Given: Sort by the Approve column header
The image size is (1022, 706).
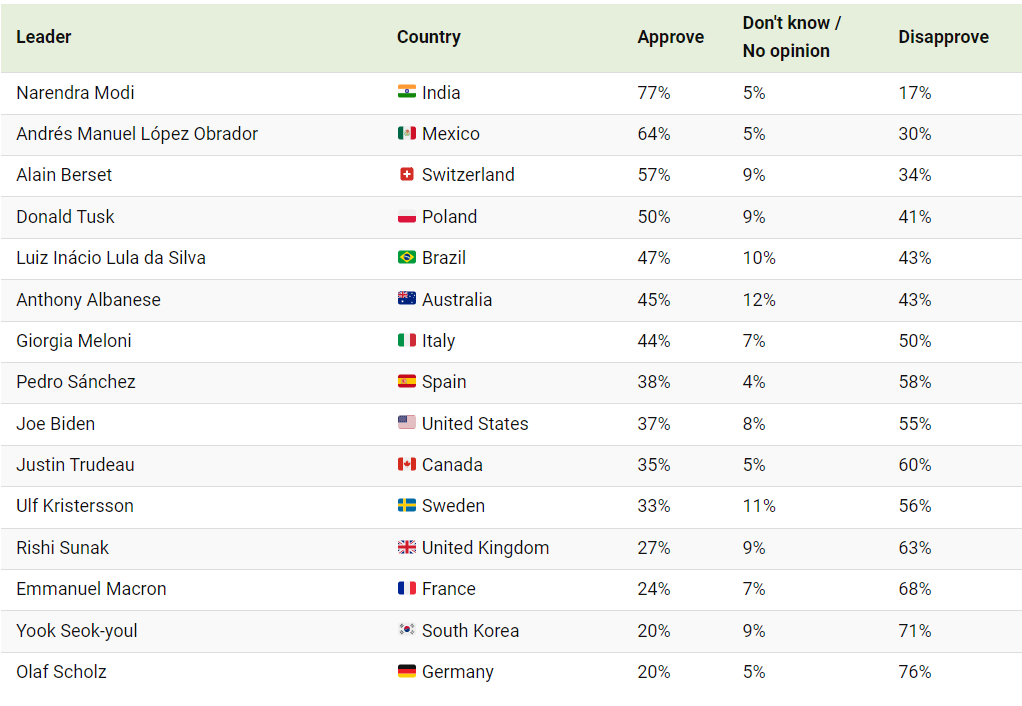Looking at the screenshot, I should coord(670,37).
